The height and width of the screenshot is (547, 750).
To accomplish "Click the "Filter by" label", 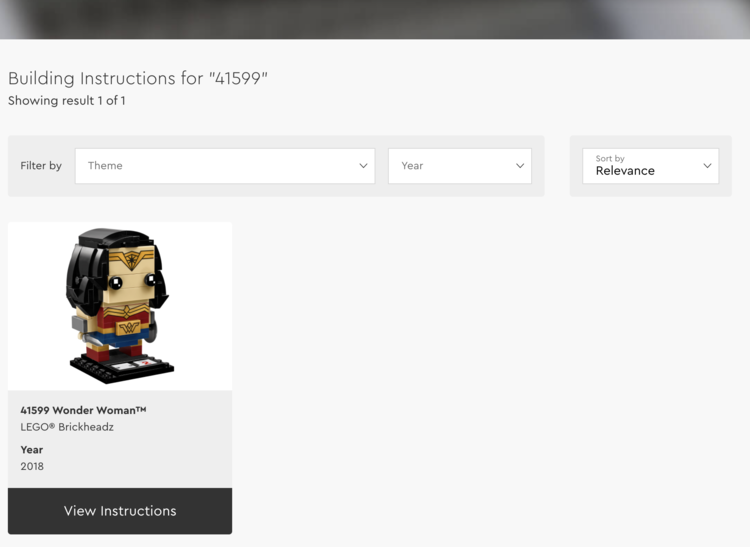I will (41, 165).
